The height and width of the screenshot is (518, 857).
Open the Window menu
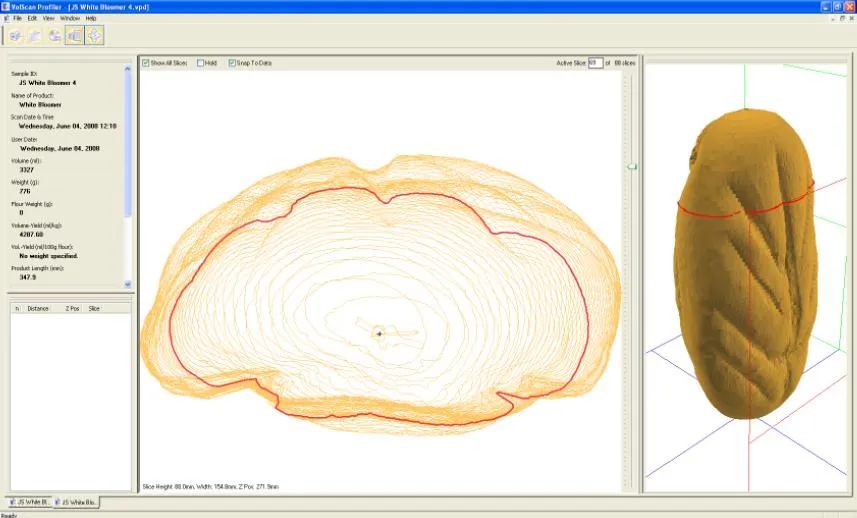70,18
